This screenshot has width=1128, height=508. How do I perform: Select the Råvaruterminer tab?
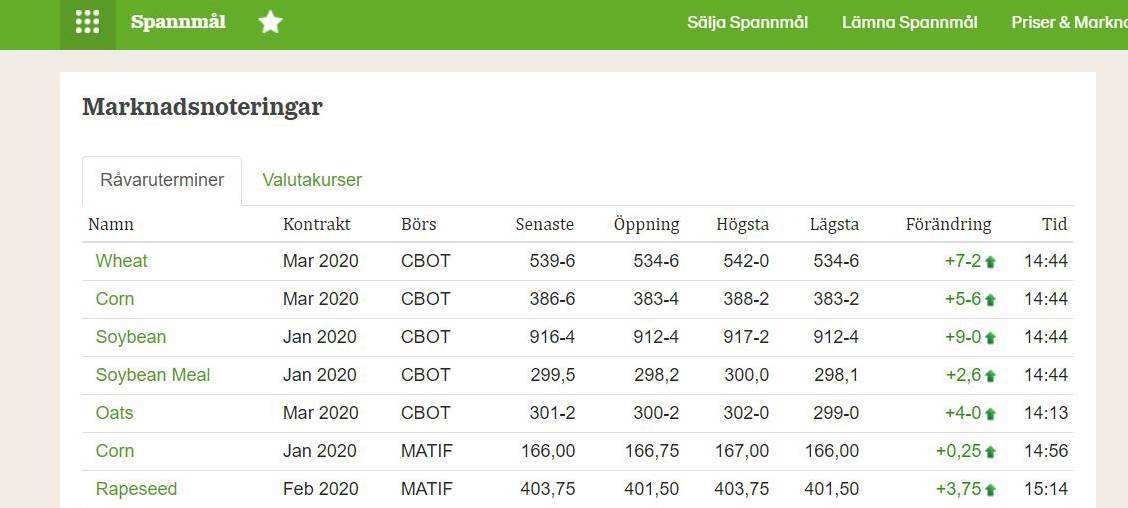point(162,181)
